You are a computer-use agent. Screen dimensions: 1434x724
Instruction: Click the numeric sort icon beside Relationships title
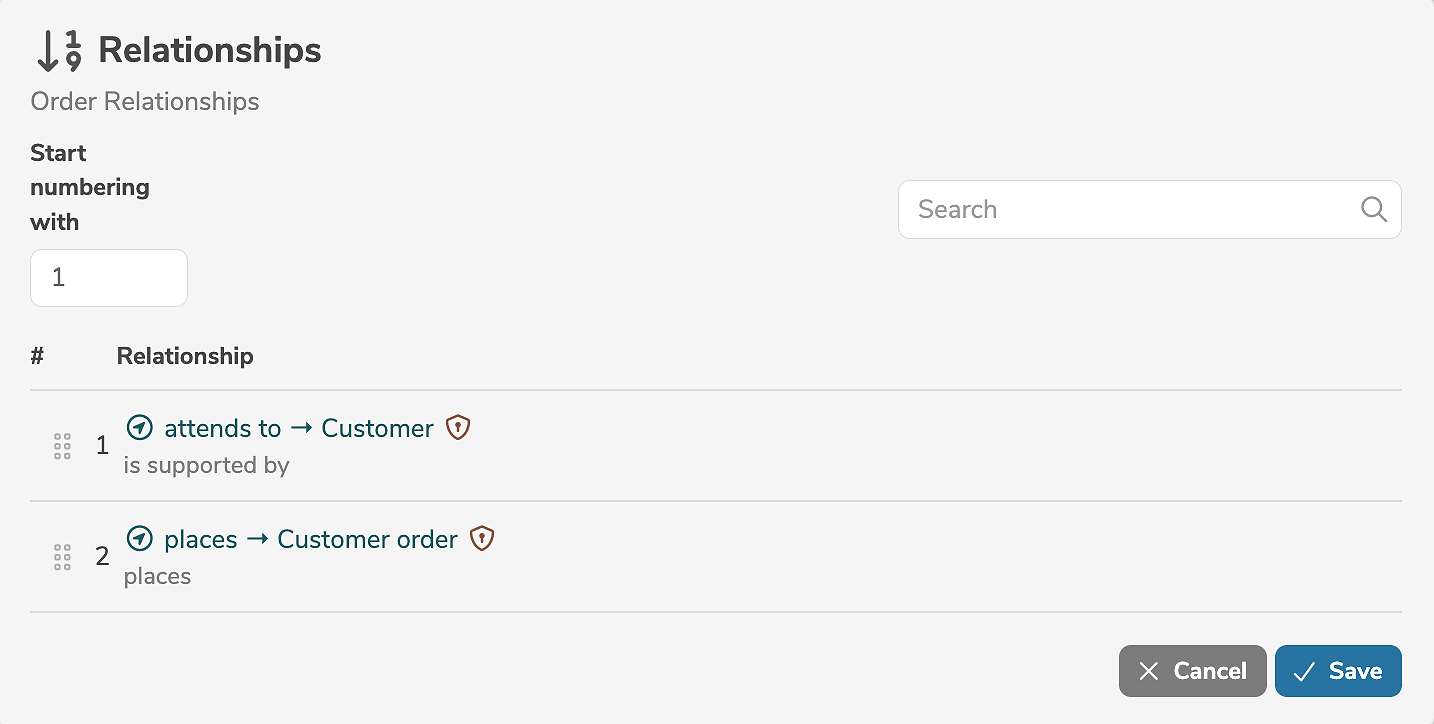click(x=55, y=49)
